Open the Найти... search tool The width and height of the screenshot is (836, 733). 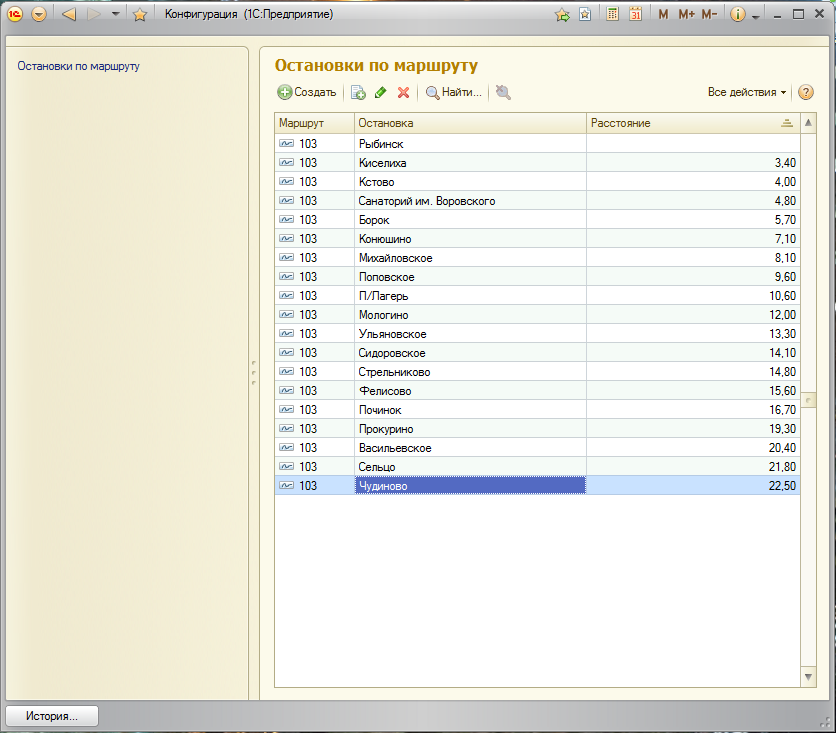[453, 92]
